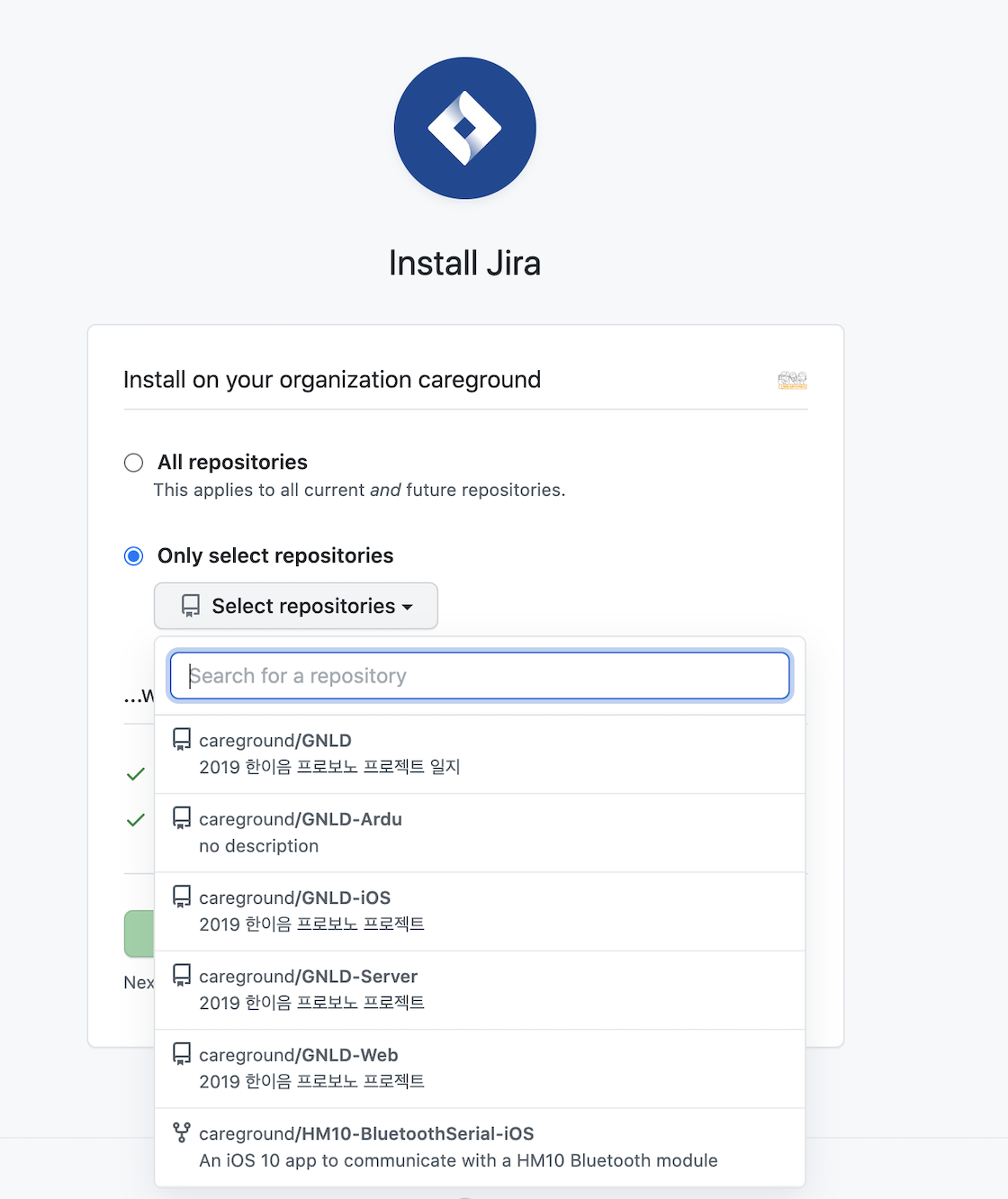Click the fork icon beside HM10-BluetoothSerial-iOS
Screen dimensions: 1008x1199
pyautogui.click(x=182, y=1132)
